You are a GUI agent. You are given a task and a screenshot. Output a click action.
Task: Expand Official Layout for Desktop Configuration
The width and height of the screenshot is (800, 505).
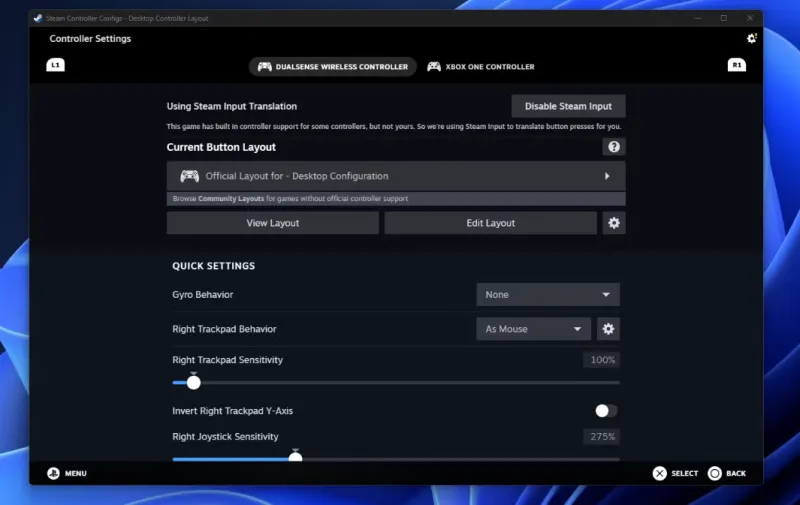395,176
